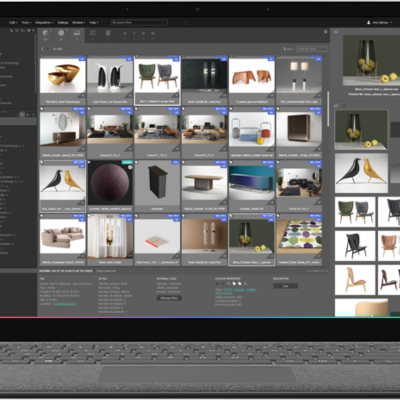
Task: Click the gear icon above the thumbnail grid
Action: 326,32
